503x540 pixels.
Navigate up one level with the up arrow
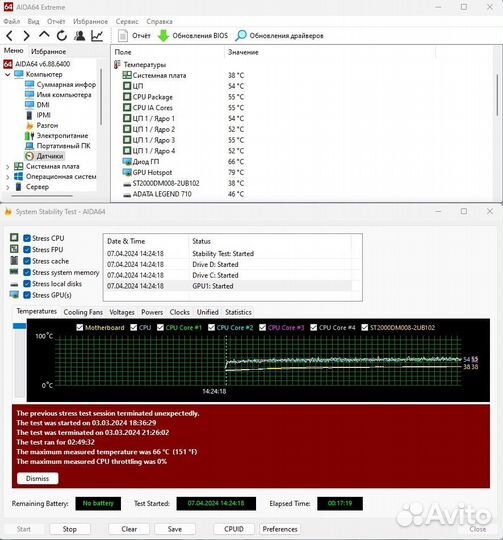coord(44,35)
